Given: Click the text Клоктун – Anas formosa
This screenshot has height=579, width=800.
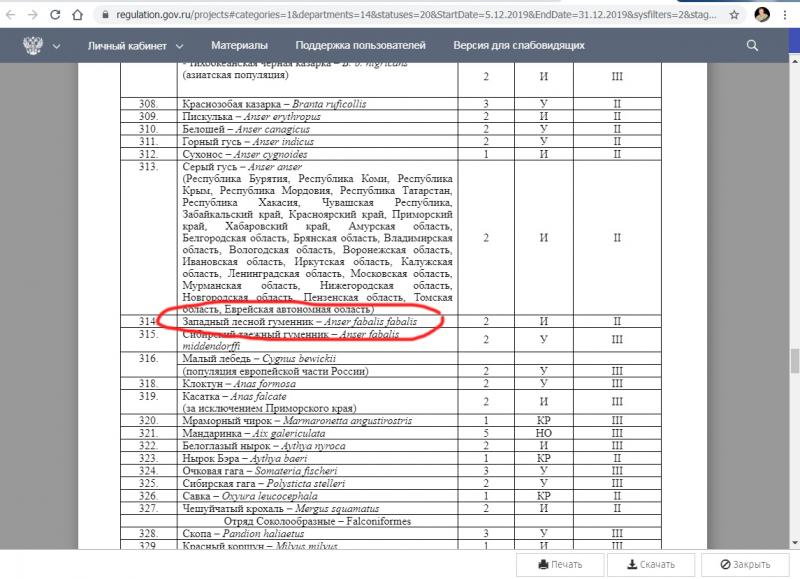Looking at the screenshot, I should (x=239, y=384).
